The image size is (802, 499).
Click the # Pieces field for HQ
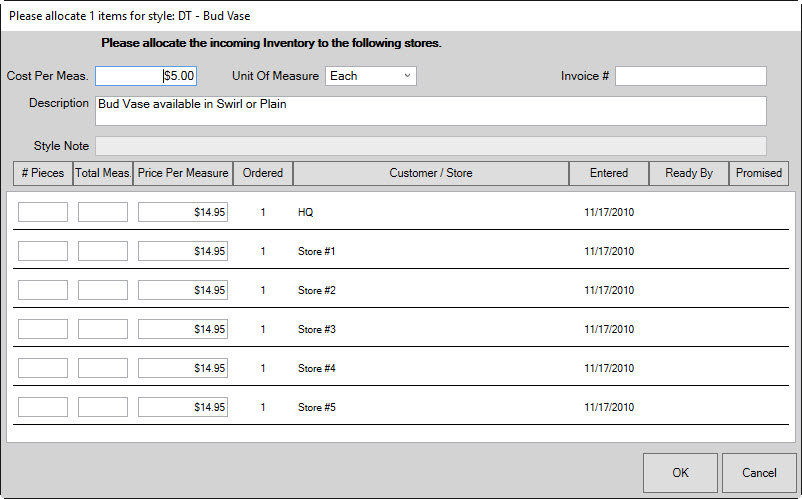pyautogui.click(x=43, y=212)
